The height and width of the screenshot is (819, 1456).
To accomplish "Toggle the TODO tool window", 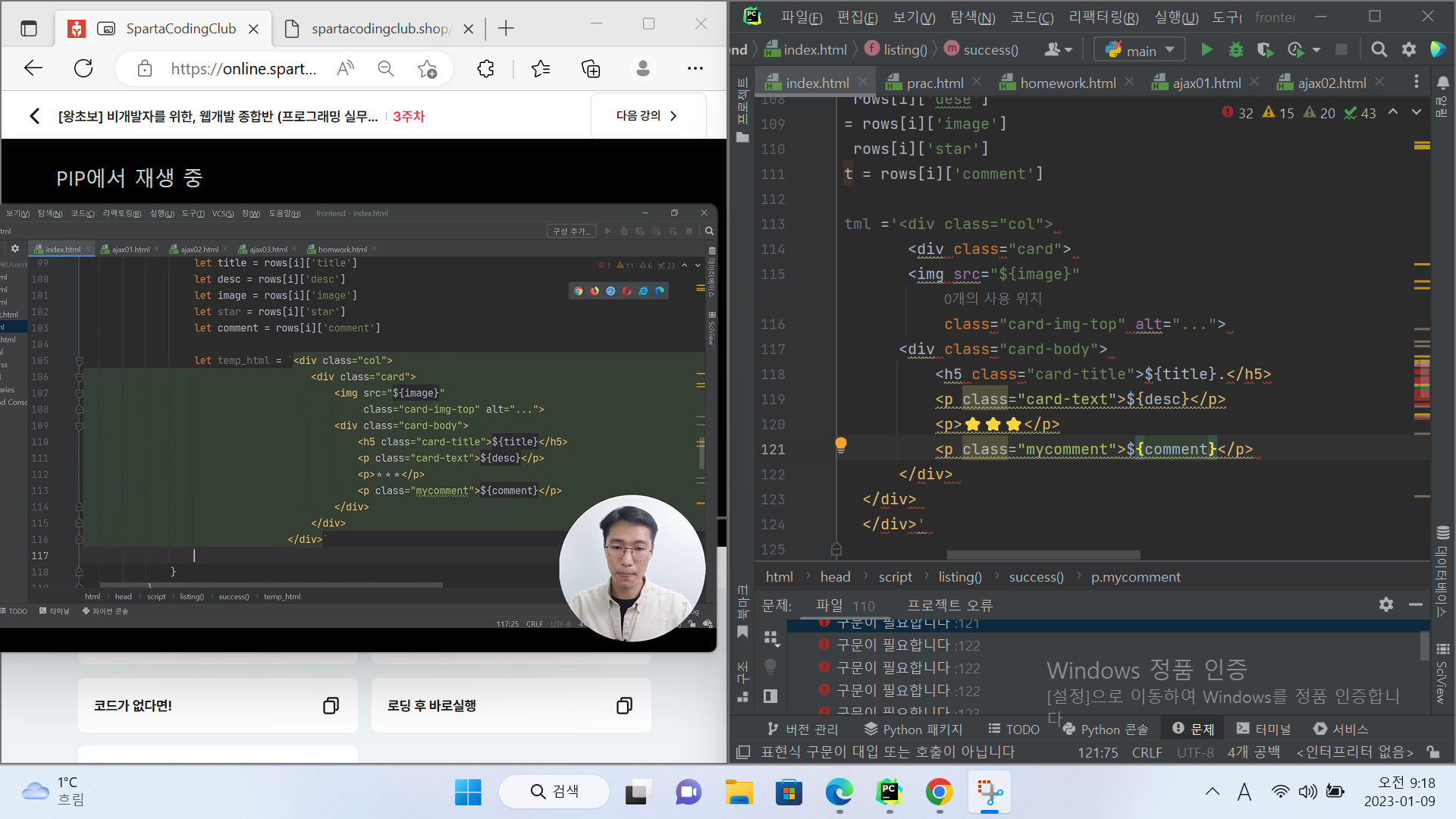I will (1014, 729).
